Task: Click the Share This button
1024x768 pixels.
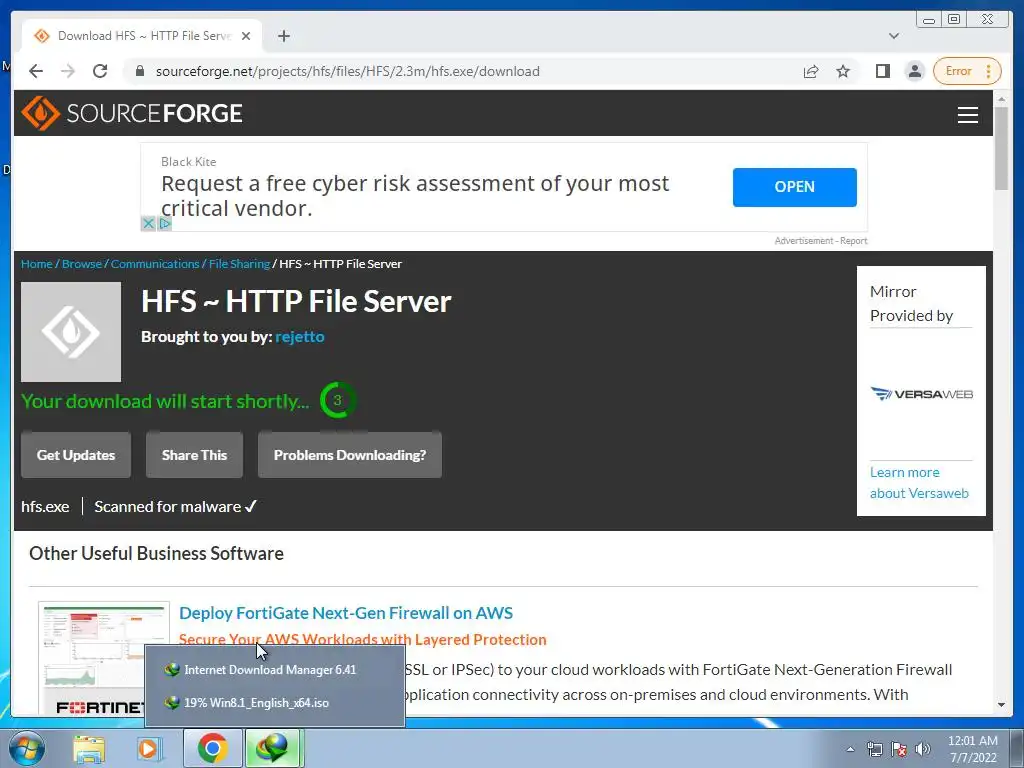Action: tap(194, 455)
